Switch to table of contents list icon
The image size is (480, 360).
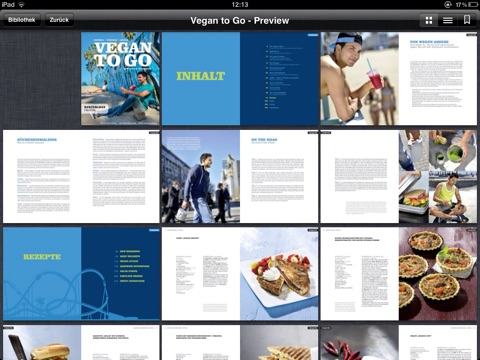[448, 20]
